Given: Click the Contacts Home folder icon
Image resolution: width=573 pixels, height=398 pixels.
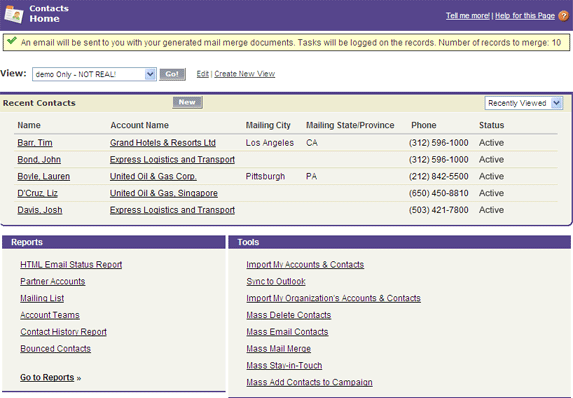Looking at the screenshot, I should coord(14,14).
